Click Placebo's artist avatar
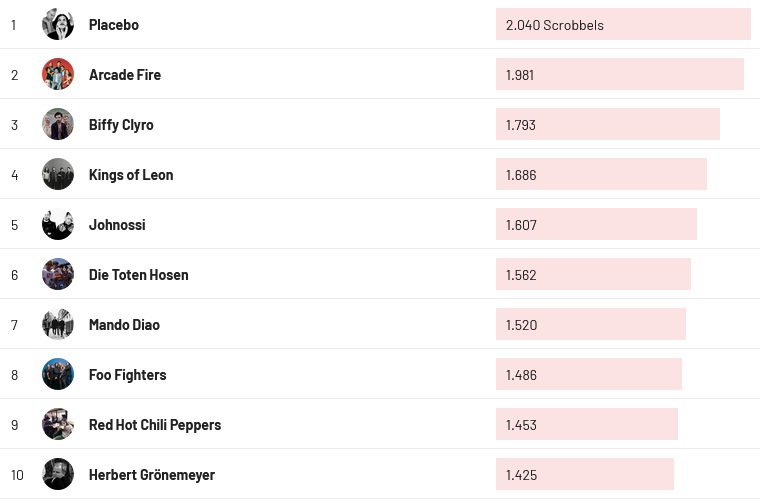Image resolution: width=760 pixels, height=499 pixels. (58, 24)
